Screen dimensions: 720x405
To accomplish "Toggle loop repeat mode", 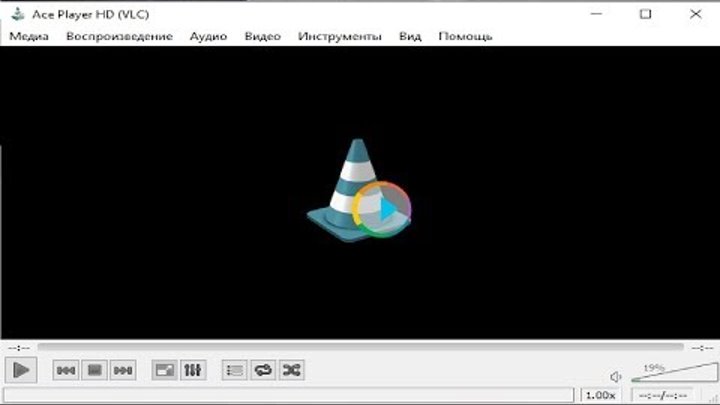I will (262, 370).
